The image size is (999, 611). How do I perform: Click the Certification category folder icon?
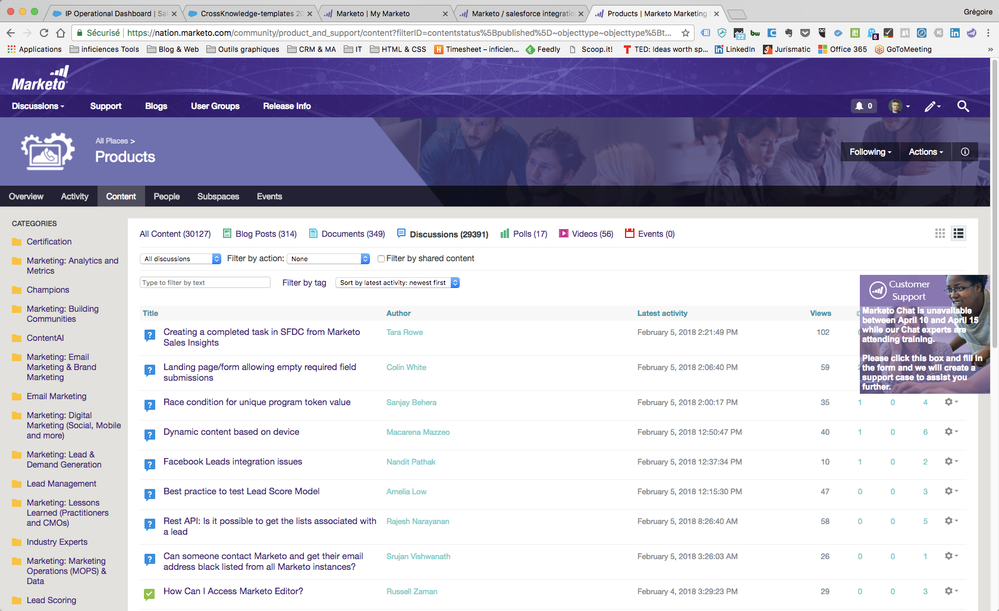[x=17, y=242]
